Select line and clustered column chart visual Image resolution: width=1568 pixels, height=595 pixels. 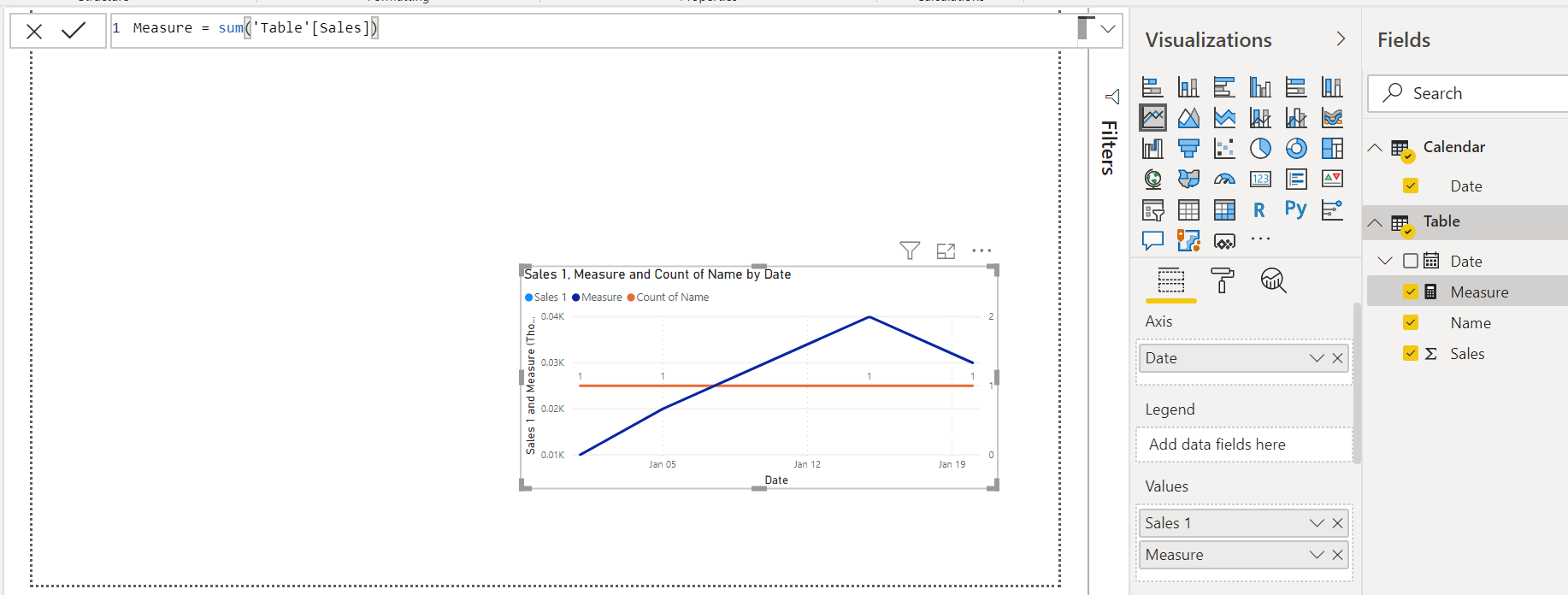pyautogui.click(x=1296, y=118)
